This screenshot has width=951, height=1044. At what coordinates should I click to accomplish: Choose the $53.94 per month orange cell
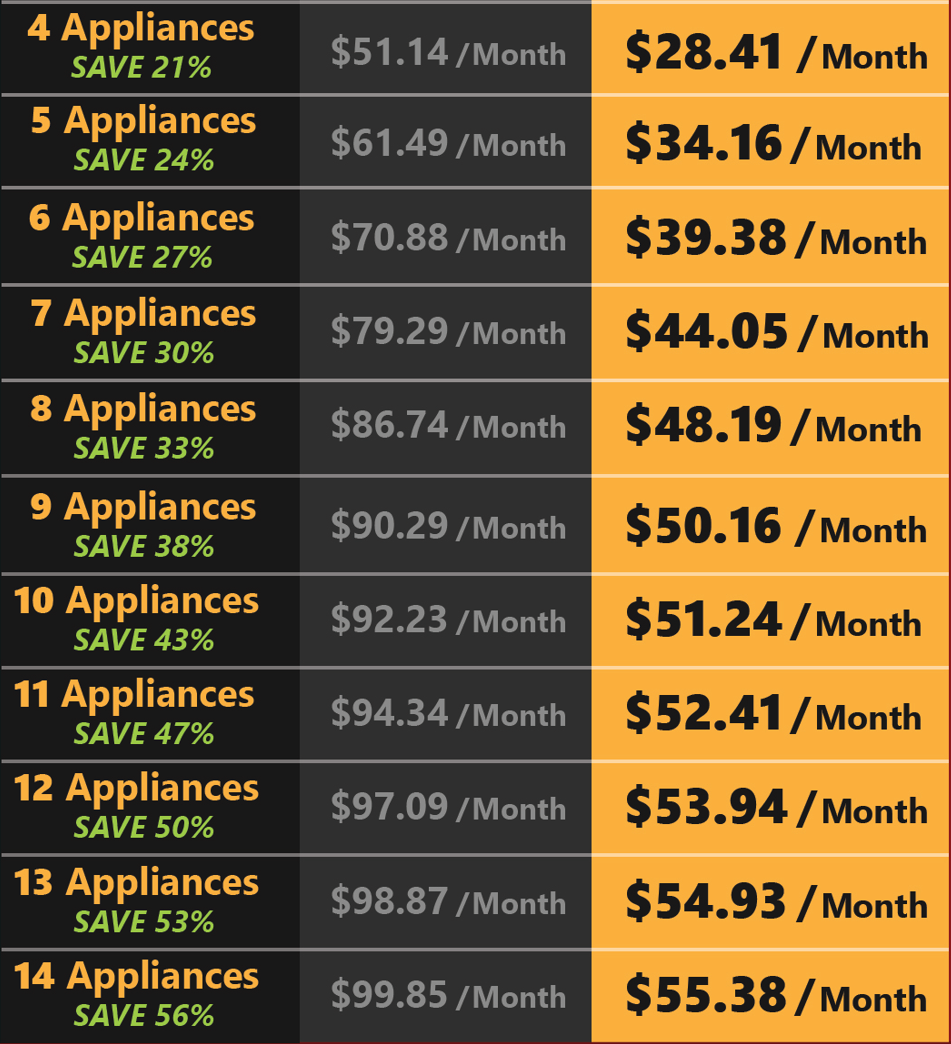[775, 808]
